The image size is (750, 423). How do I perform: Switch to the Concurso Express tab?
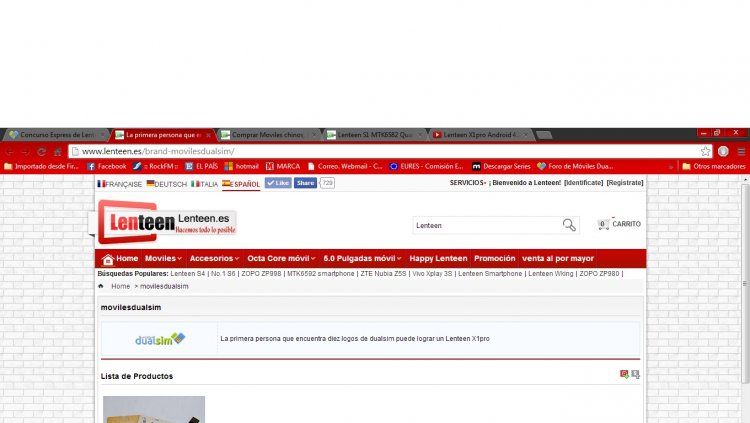[x=56, y=135]
